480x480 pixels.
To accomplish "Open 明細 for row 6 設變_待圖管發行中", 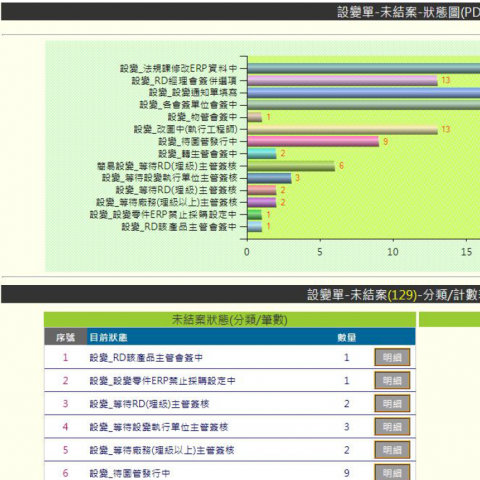I will coord(392,472).
